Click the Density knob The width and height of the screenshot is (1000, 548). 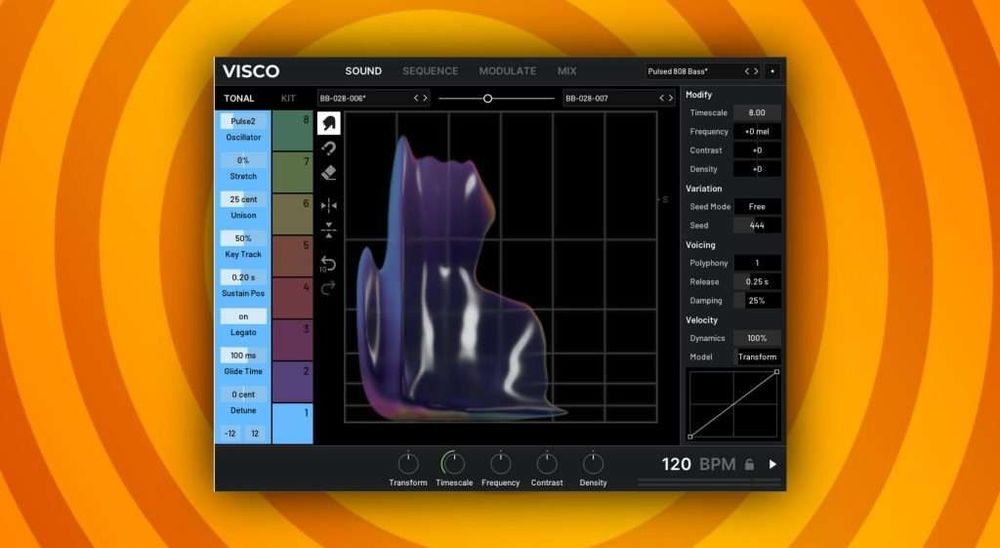tap(593, 464)
